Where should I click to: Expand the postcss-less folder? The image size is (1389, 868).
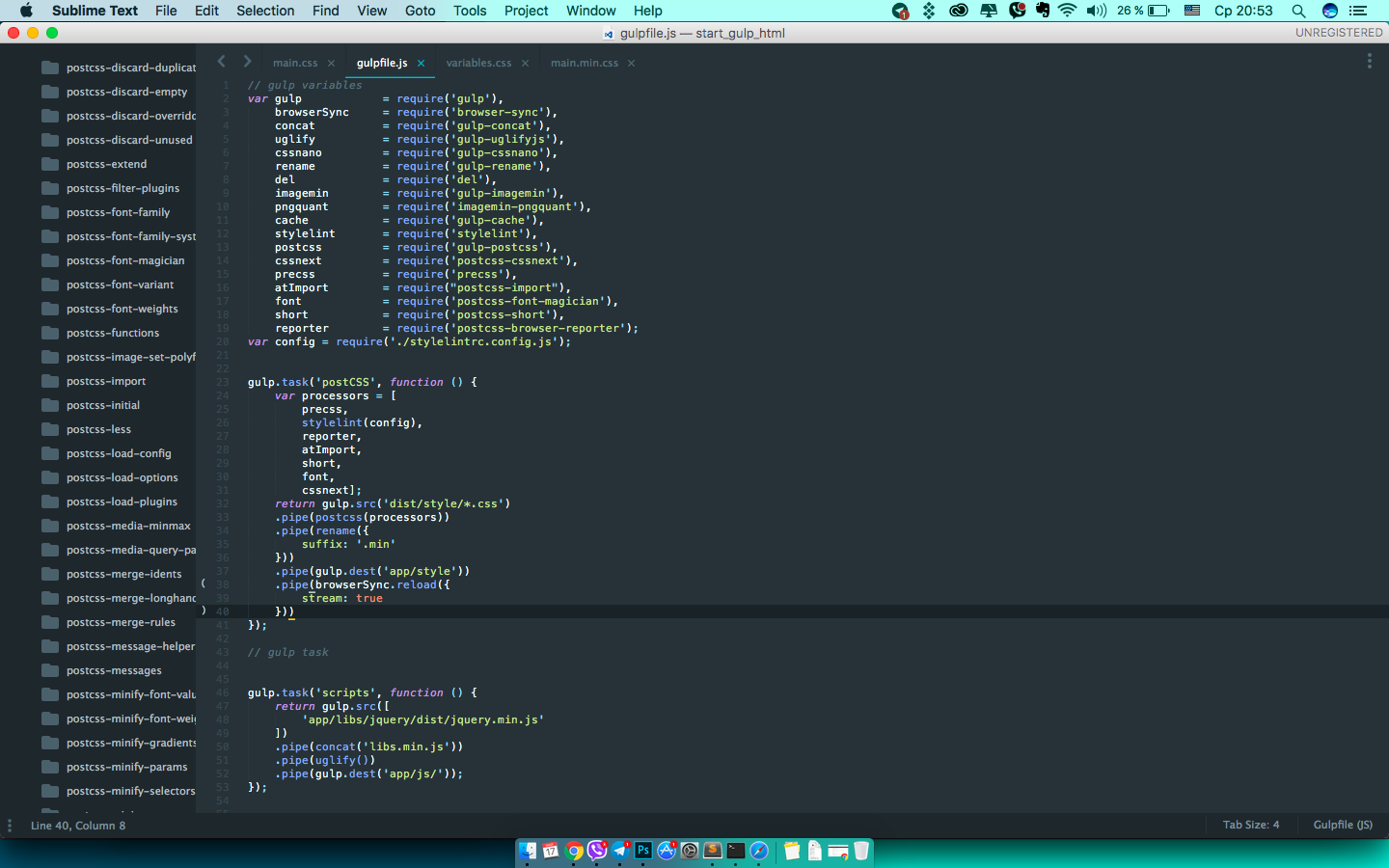[88, 429]
